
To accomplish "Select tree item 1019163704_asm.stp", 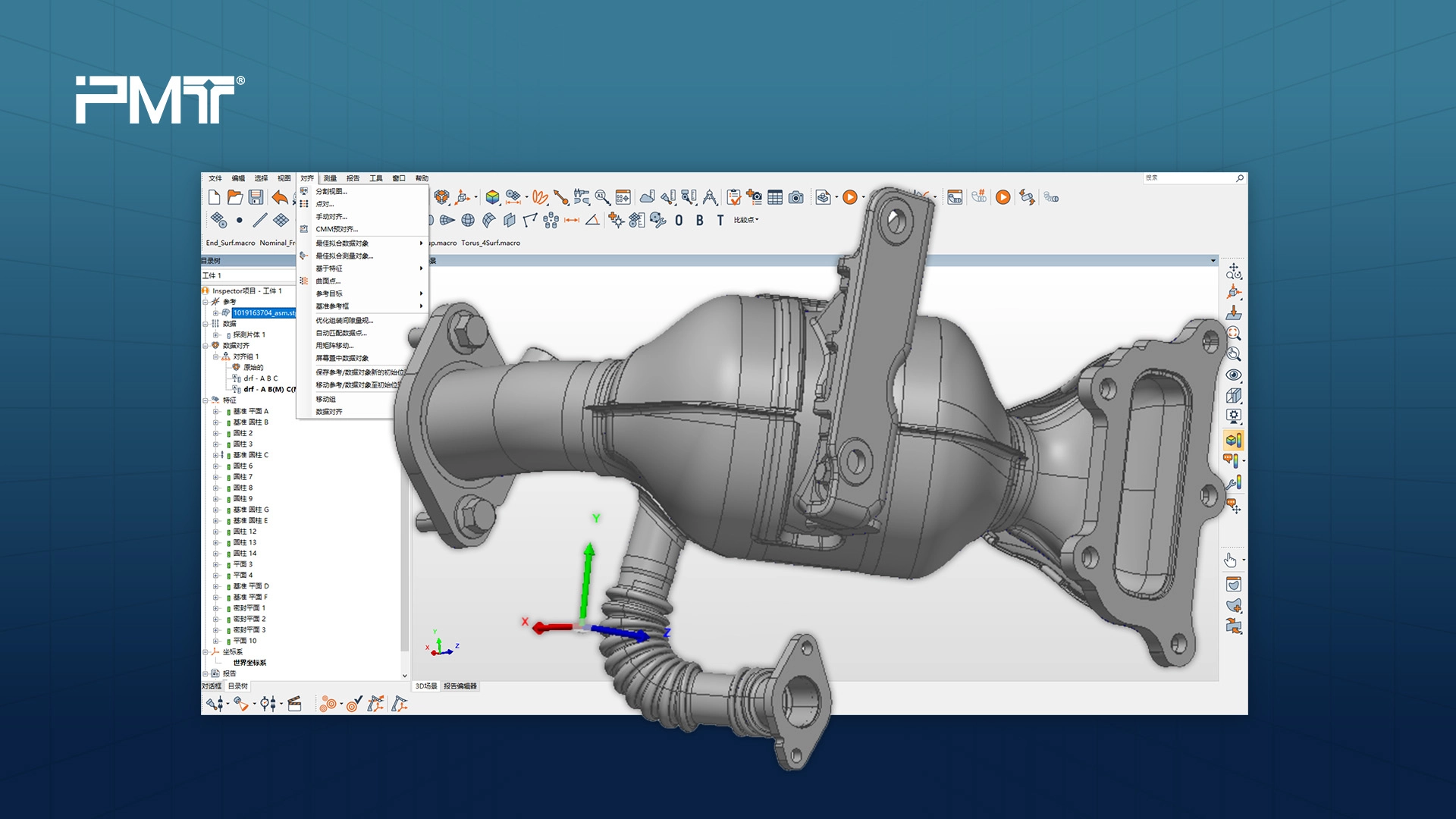I will (x=264, y=313).
